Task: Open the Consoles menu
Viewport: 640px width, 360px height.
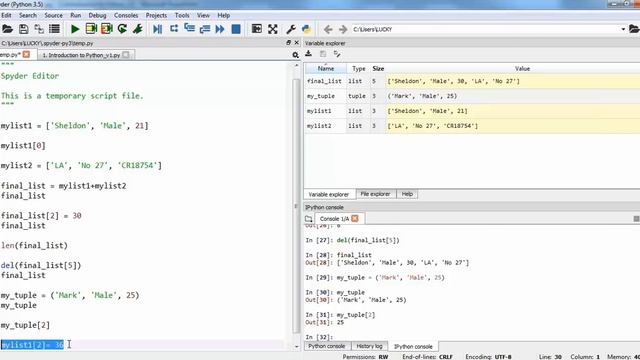Action: point(126,15)
